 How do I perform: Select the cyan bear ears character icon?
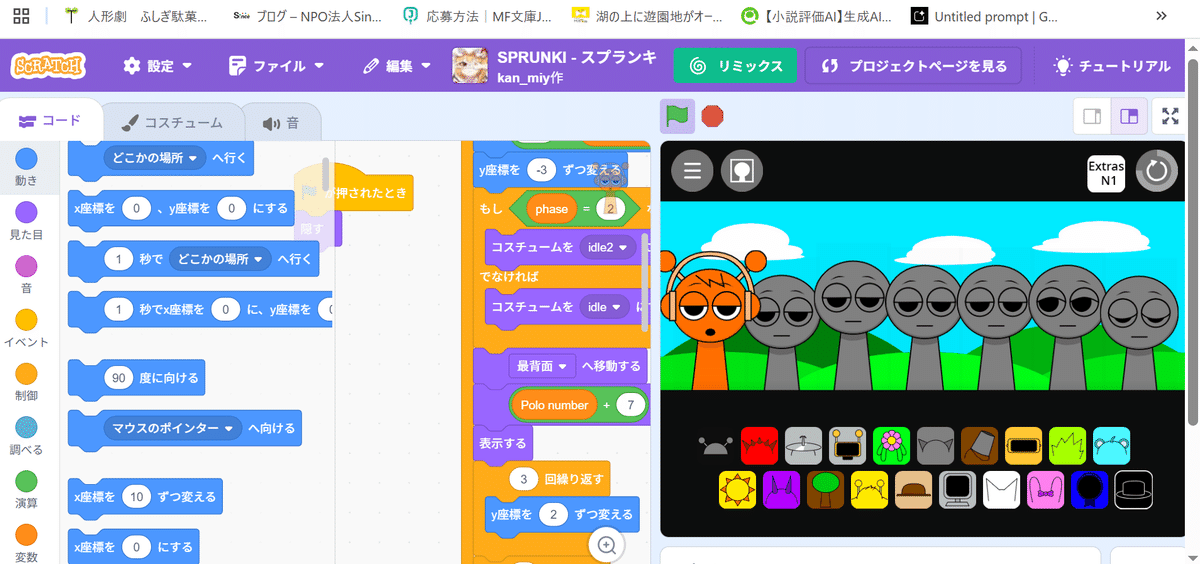click(x=1111, y=445)
